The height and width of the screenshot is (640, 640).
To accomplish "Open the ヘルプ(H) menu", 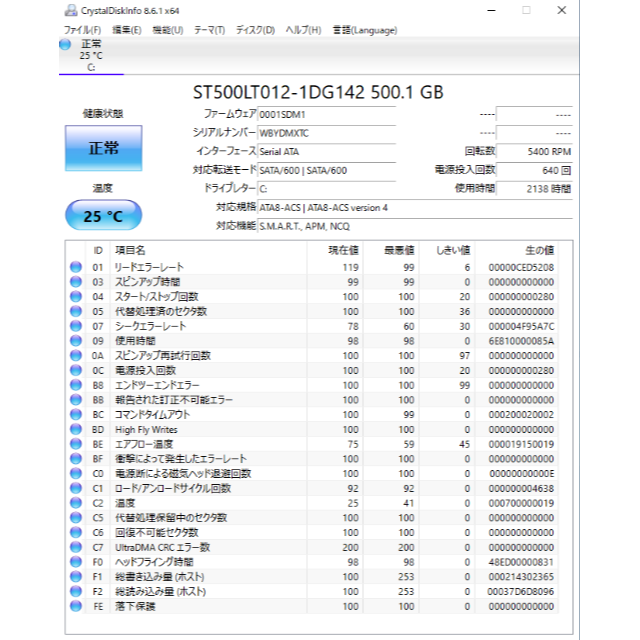I will (303, 30).
